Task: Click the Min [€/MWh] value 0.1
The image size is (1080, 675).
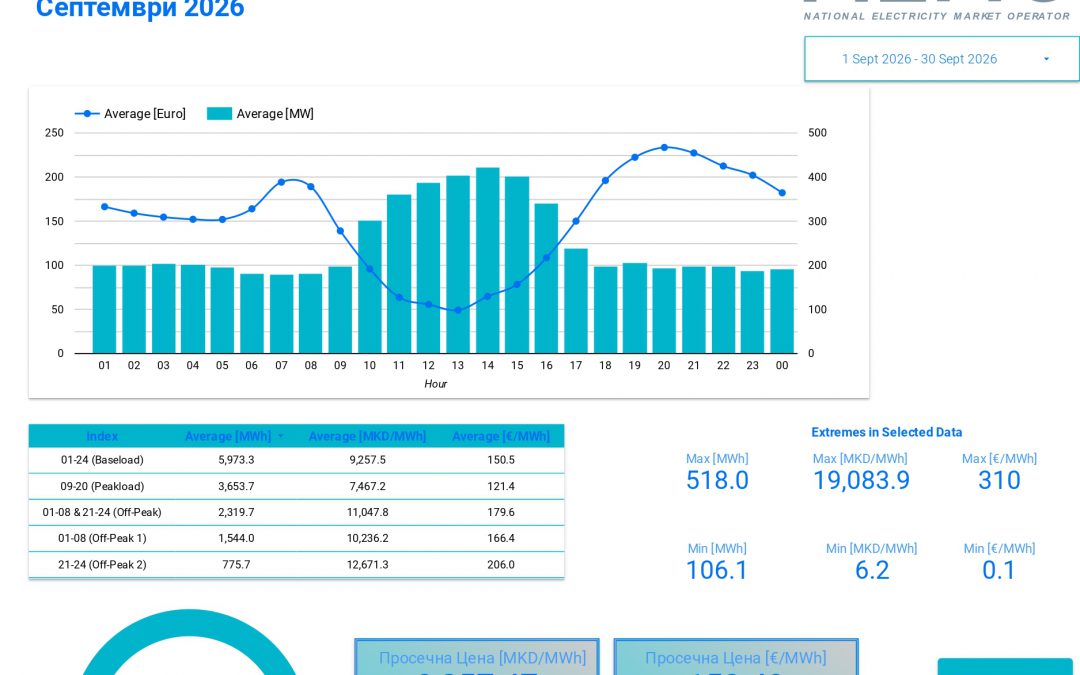Action: tap(999, 570)
